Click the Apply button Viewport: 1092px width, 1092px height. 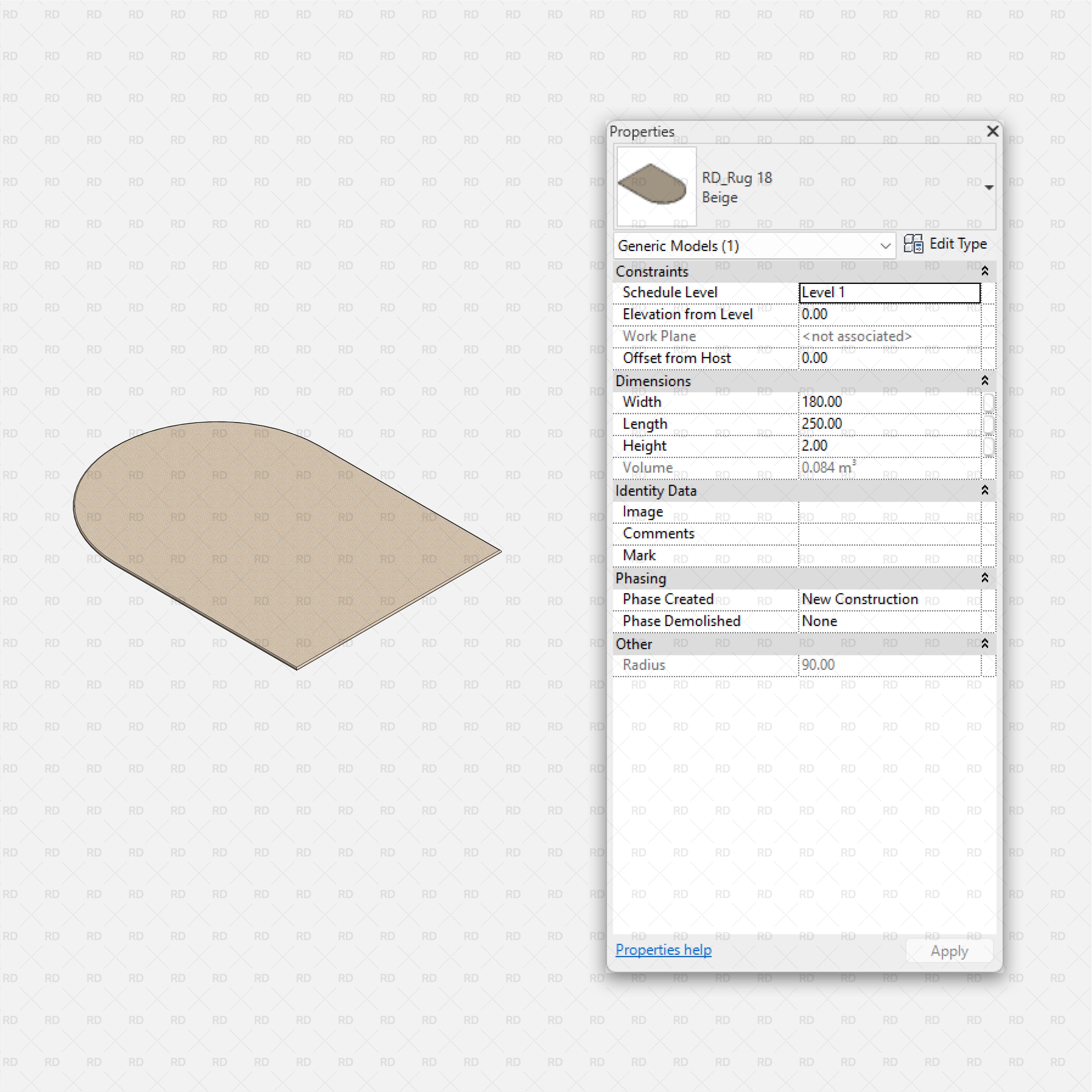pos(949,951)
